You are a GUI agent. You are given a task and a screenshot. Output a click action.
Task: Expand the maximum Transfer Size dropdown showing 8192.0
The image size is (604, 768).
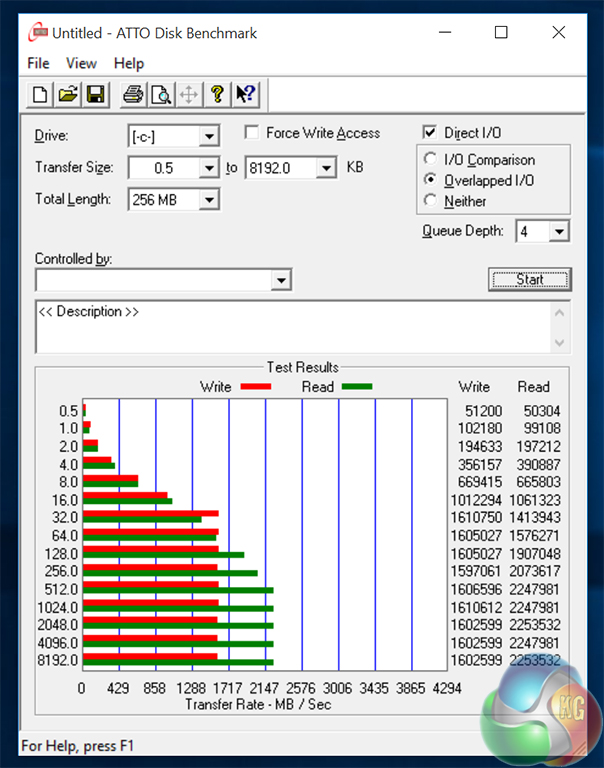coord(326,168)
